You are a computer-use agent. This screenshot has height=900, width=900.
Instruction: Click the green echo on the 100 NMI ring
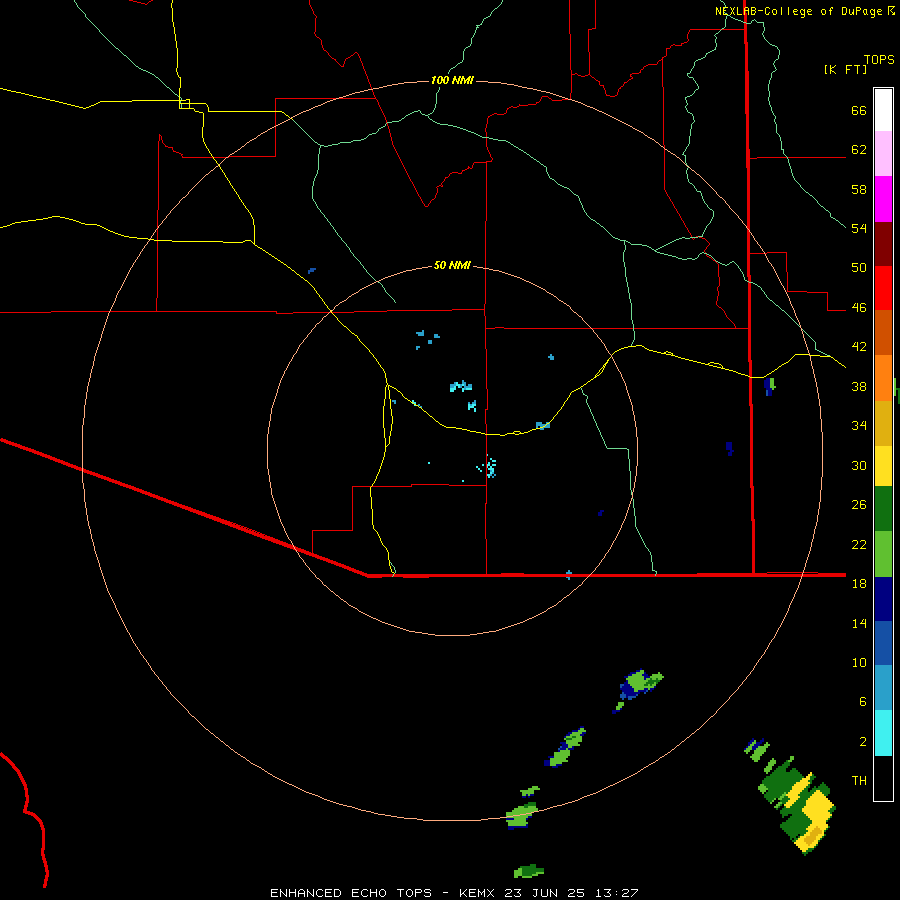522,815
